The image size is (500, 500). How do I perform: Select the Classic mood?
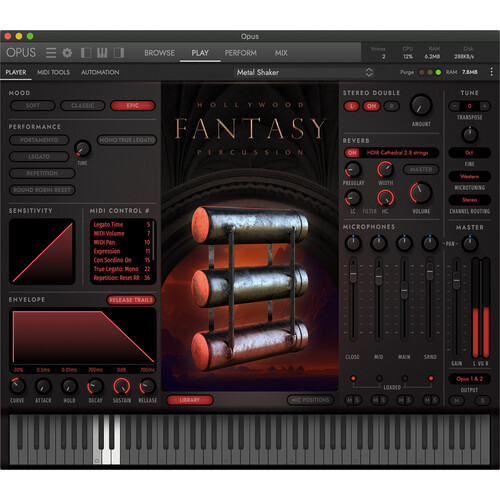[x=83, y=106]
